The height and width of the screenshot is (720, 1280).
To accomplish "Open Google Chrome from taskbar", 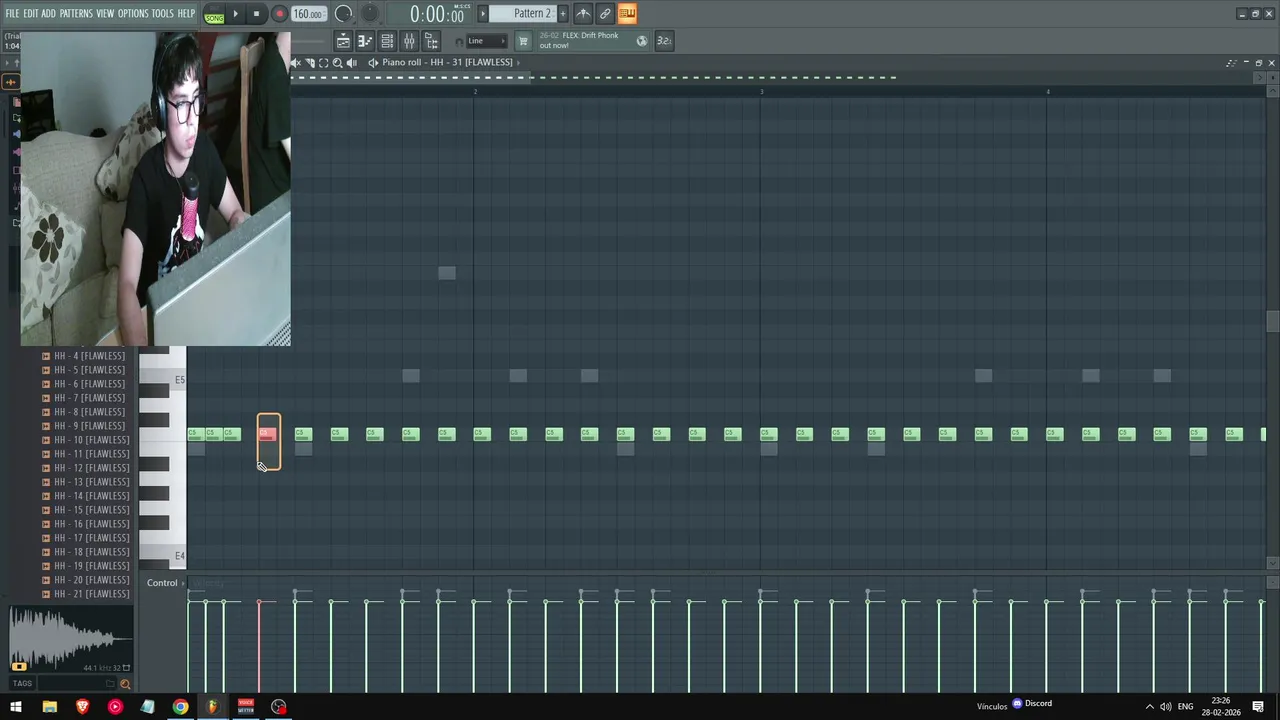I will pos(180,707).
